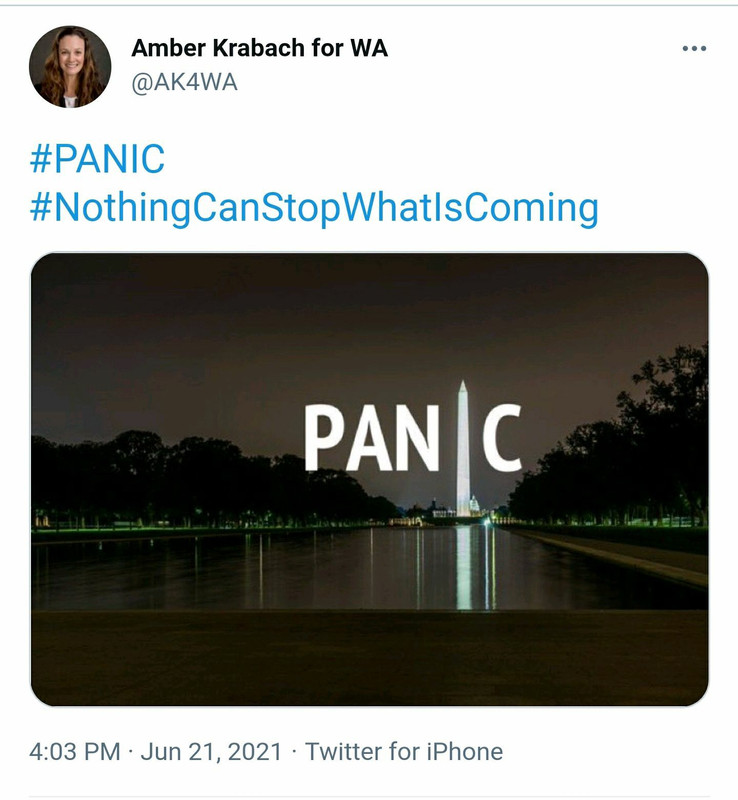This screenshot has height=800, width=738.
Task: Open Amber Krabach's profile picture
Action: point(70,66)
